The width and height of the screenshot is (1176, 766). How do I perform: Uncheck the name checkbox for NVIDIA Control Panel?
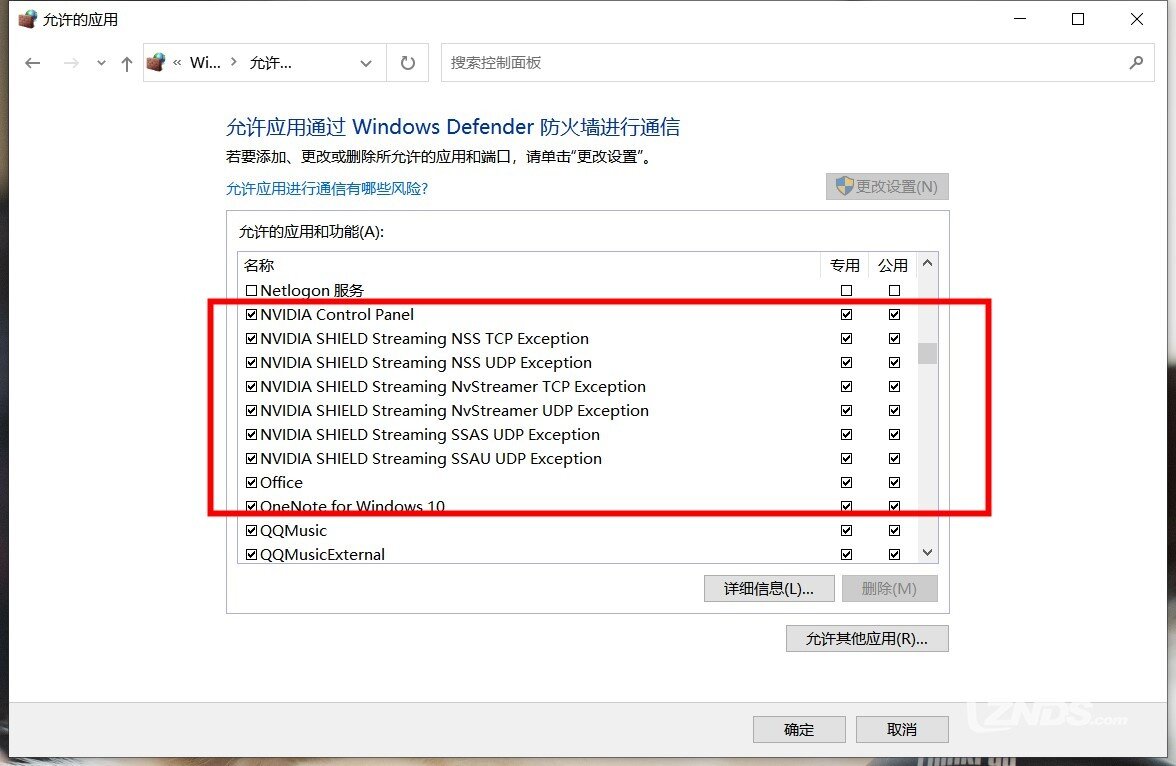[251, 314]
